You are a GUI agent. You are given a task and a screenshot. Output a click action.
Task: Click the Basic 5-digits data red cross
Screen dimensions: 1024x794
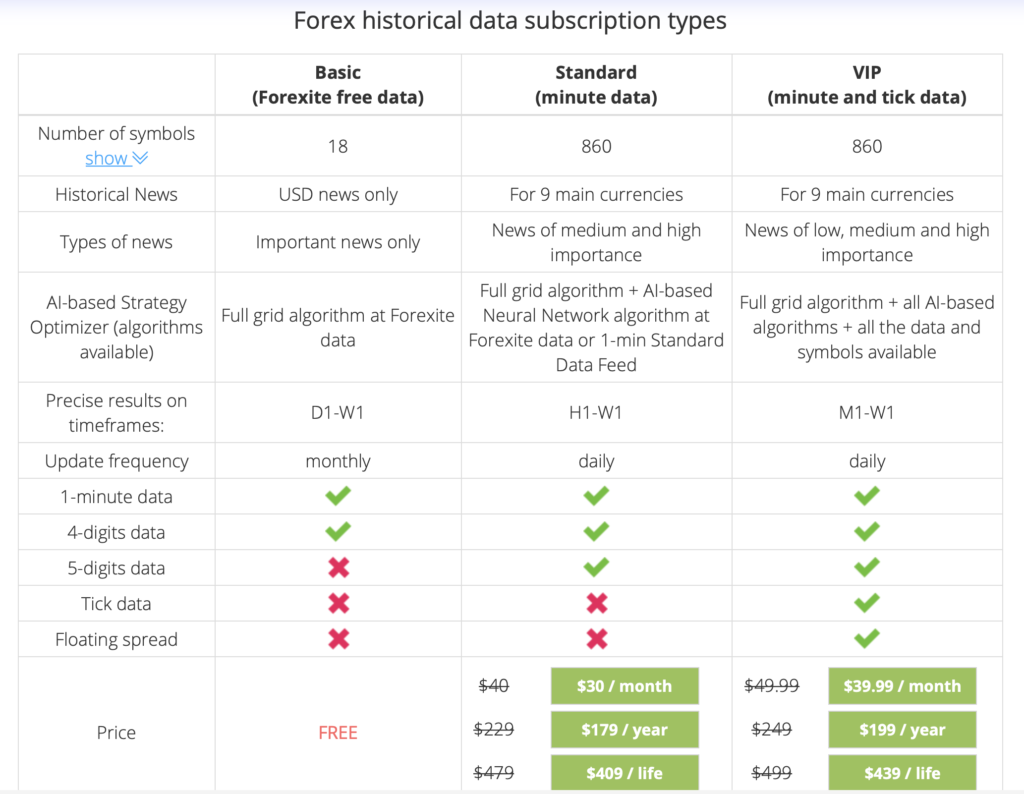(338, 567)
